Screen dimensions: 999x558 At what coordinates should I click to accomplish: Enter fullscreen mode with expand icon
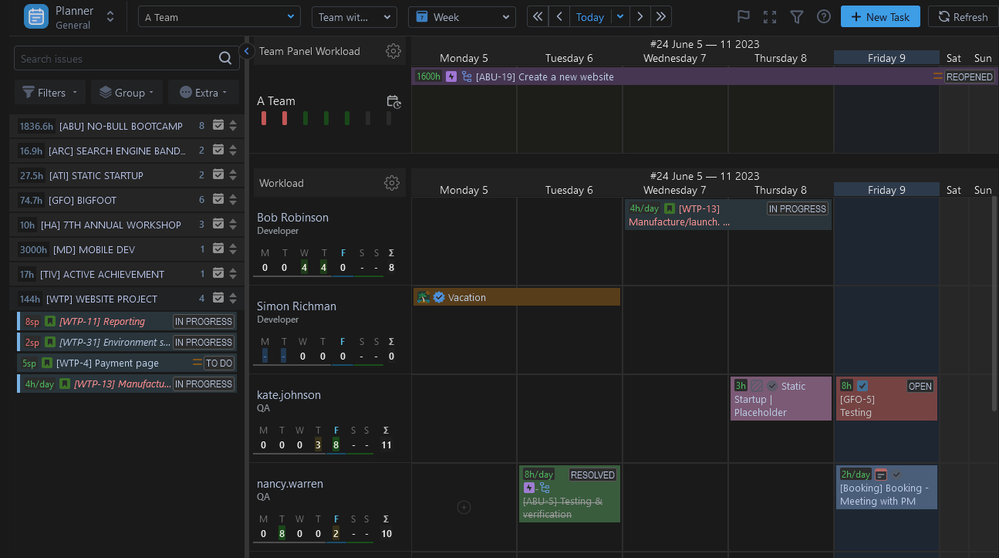[769, 17]
